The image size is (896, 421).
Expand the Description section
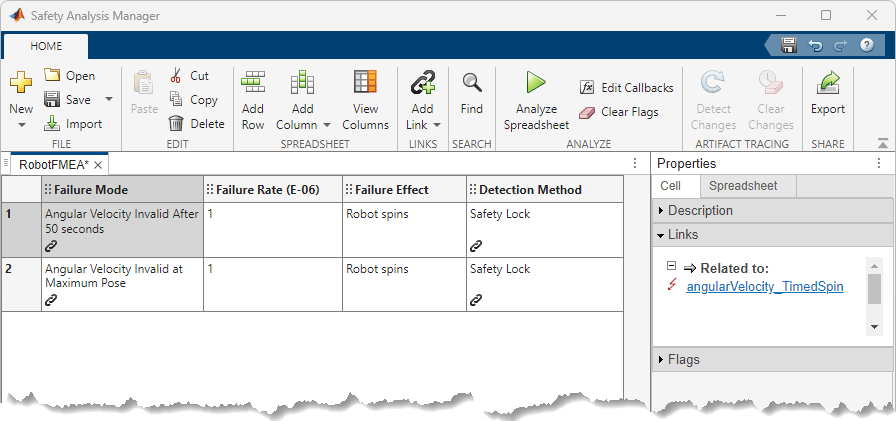tap(700, 211)
